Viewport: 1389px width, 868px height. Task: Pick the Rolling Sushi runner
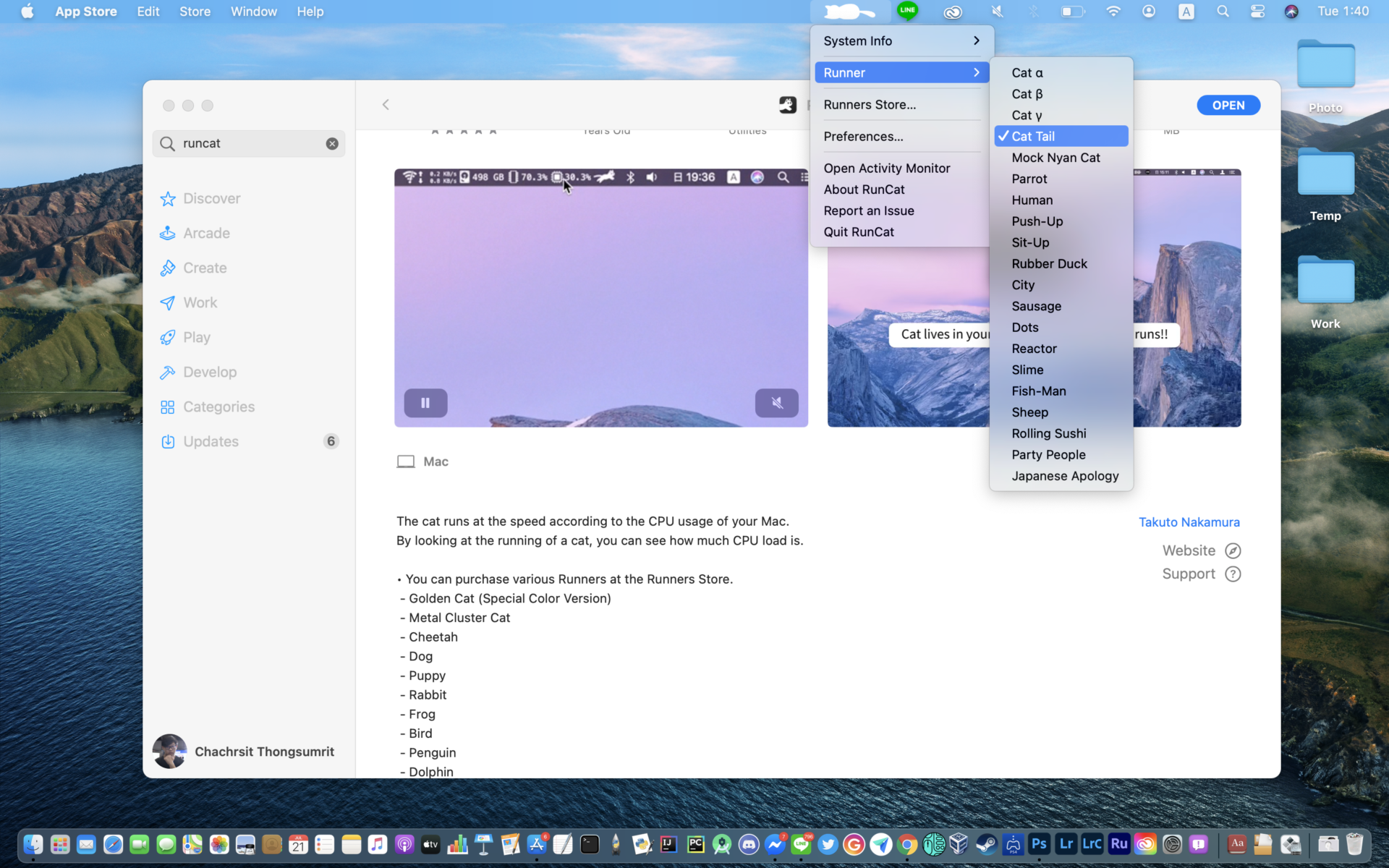pos(1061,433)
